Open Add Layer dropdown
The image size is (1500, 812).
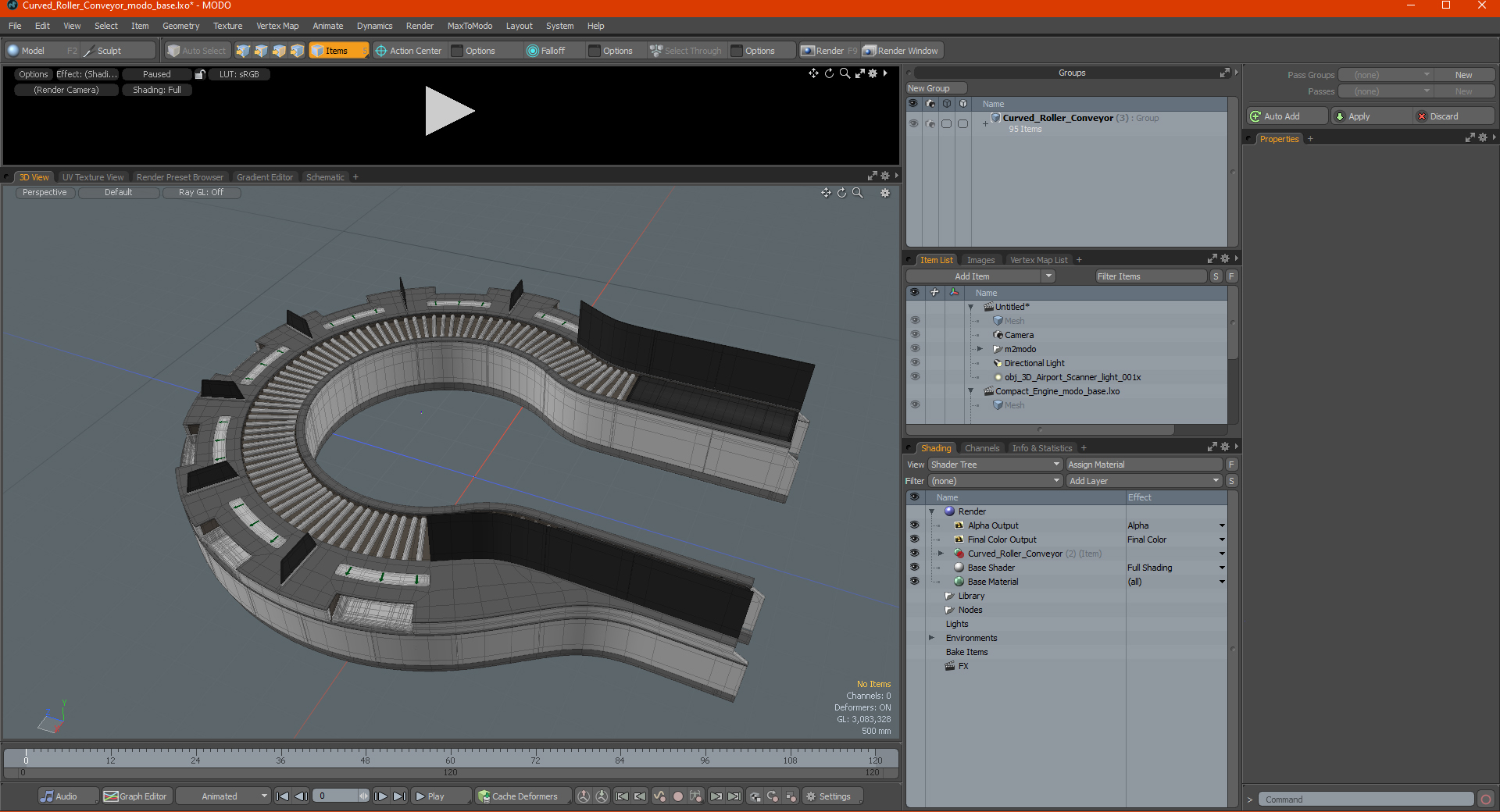[x=1144, y=481]
